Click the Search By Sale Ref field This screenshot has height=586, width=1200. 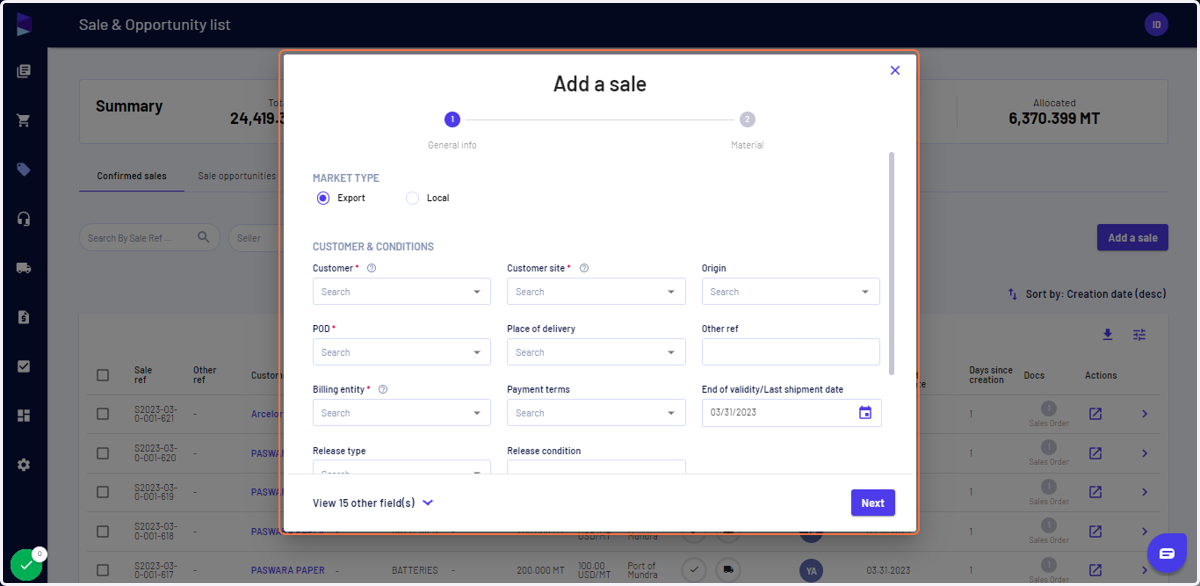tap(149, 238)
